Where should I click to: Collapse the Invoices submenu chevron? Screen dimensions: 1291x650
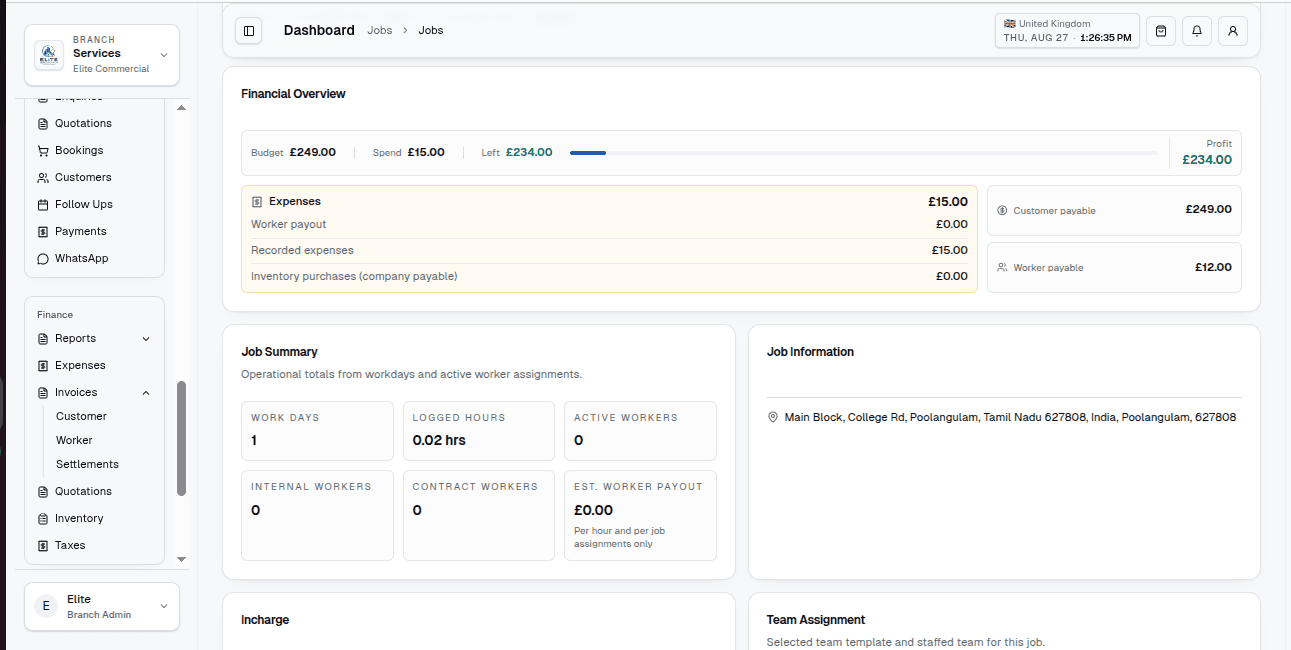(x=146, y=393)
